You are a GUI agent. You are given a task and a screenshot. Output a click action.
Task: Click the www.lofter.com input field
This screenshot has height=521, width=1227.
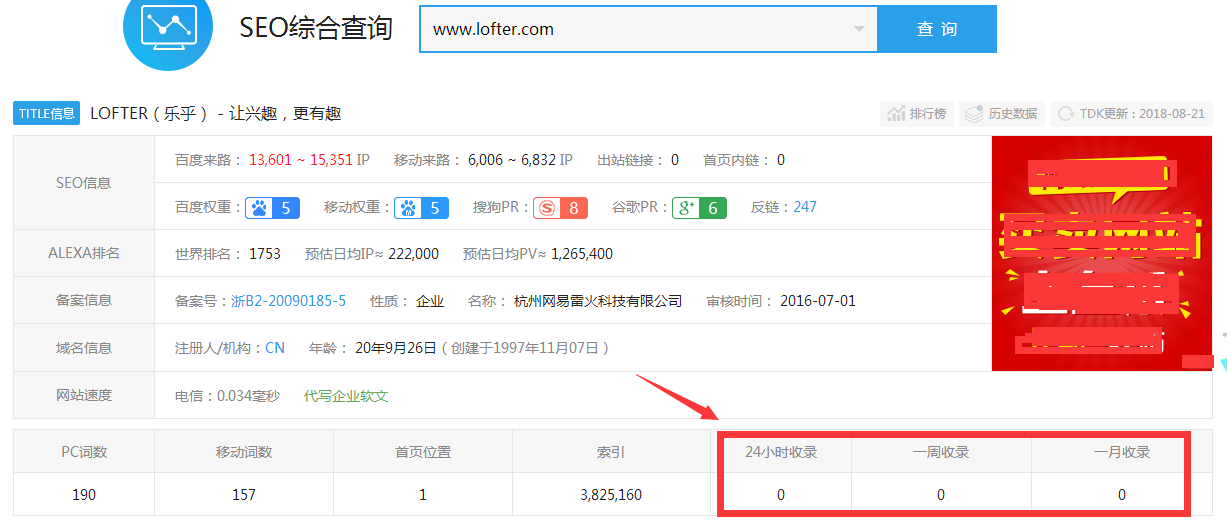pos(648,29)
